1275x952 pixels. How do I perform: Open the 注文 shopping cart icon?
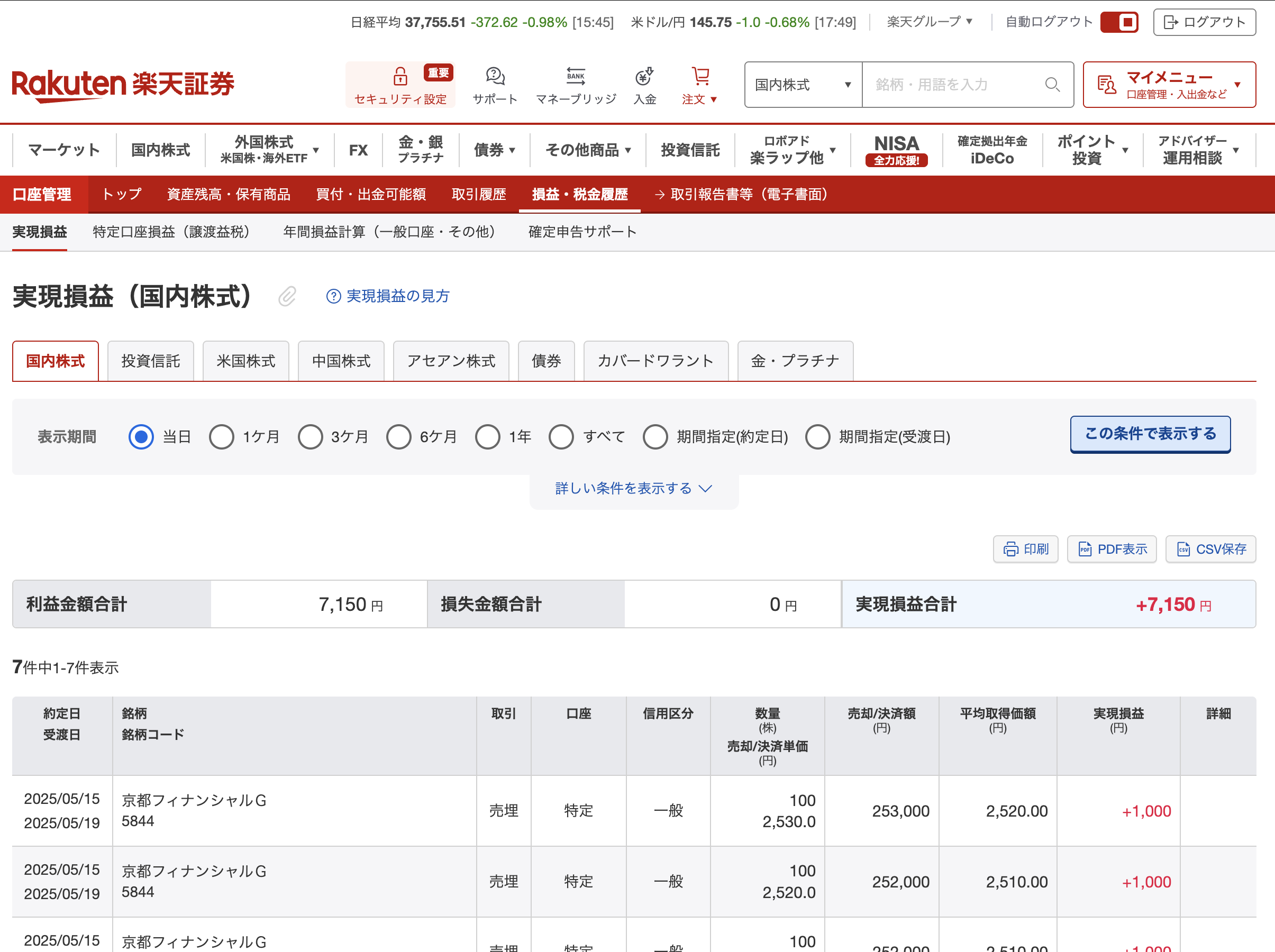point(700,76)
